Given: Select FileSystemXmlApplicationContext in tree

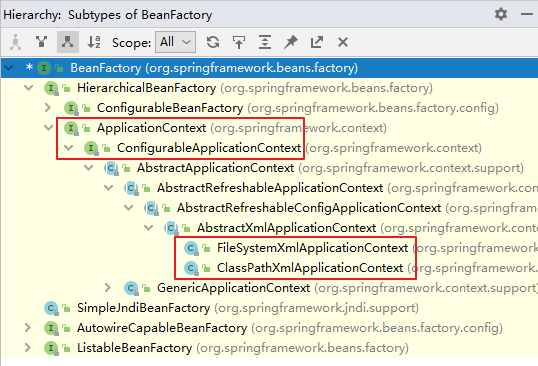Looking at the screenshot, I should (x=312, y=248).
